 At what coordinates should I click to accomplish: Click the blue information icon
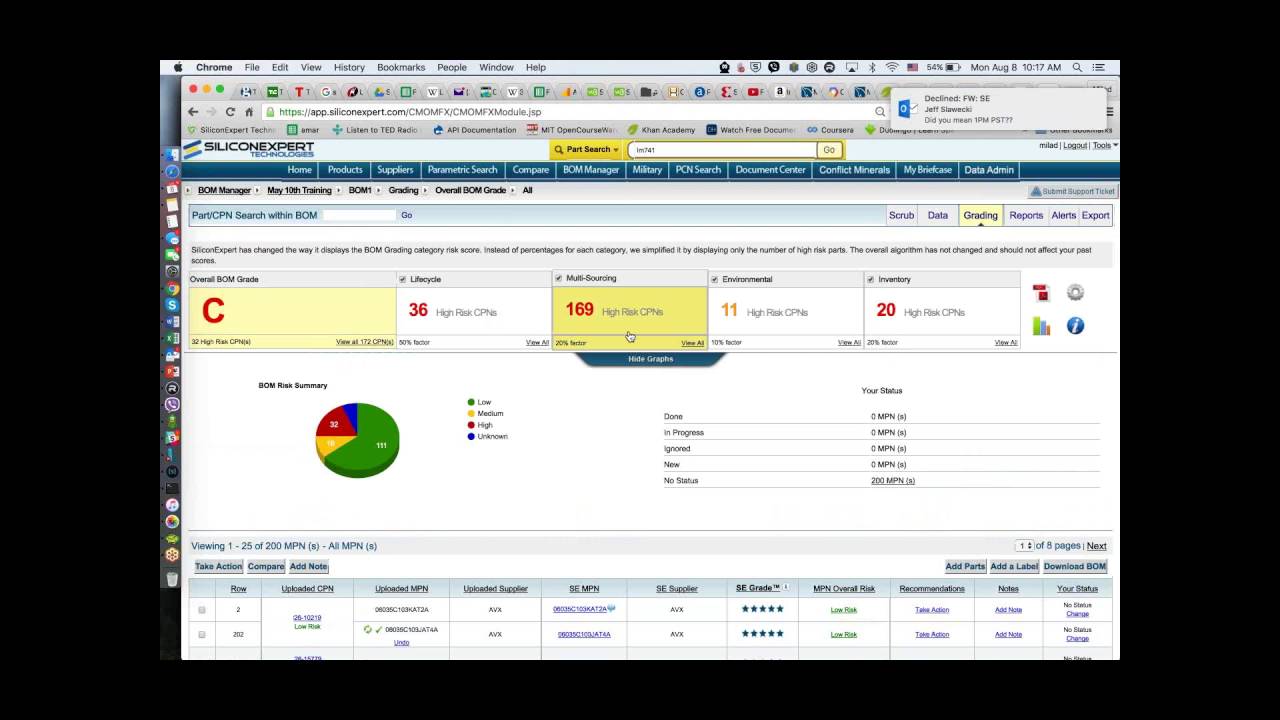point(1075,326)
